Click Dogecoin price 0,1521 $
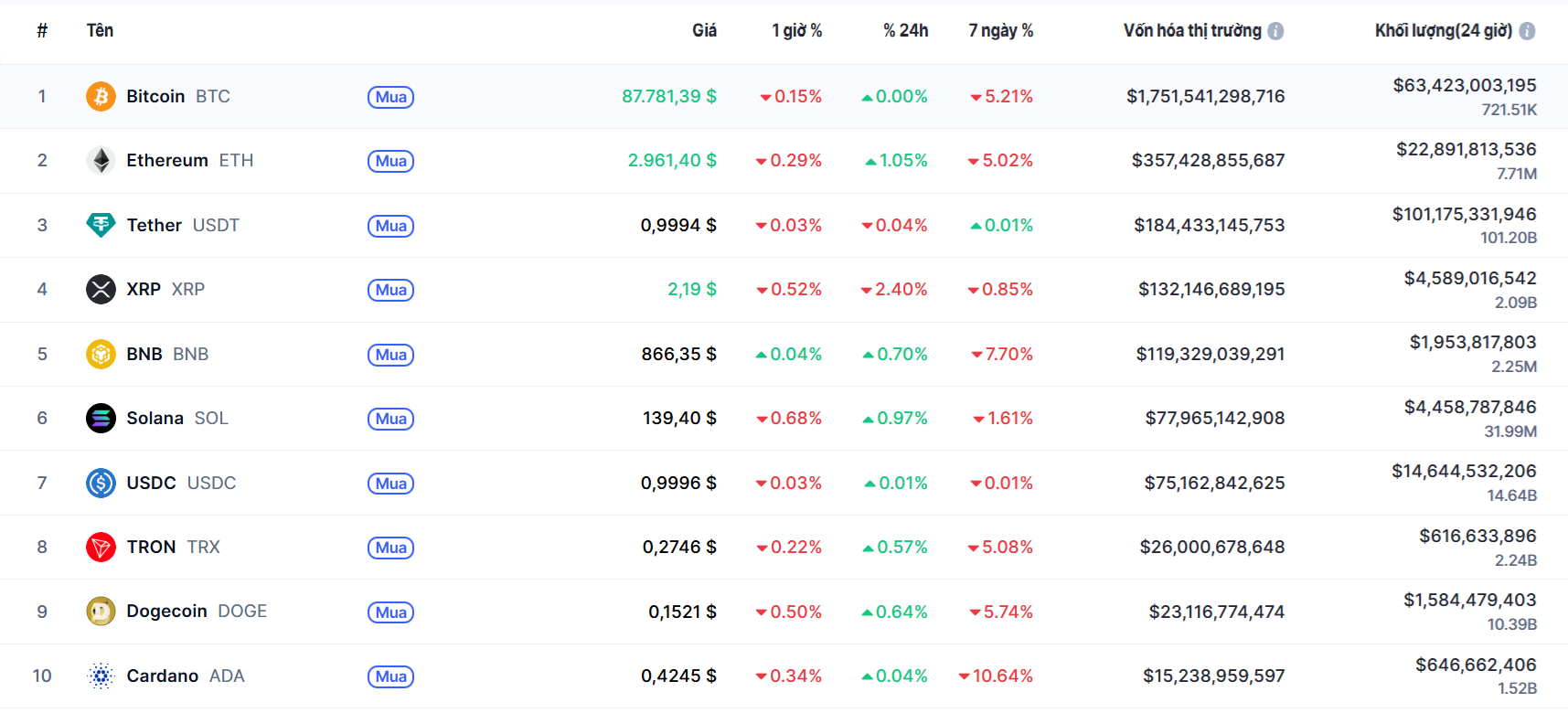 click(x=683, y=612)
